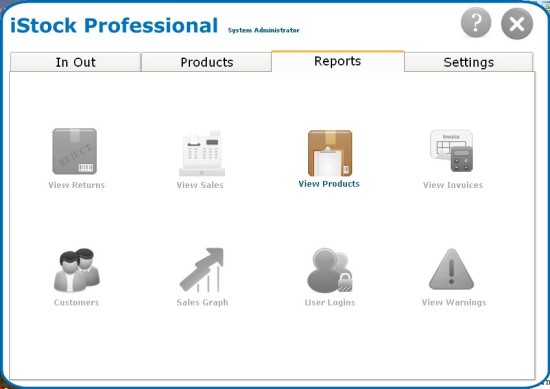Click the View Invoices text label
550x389 pixels.
[x=453, y=185]
